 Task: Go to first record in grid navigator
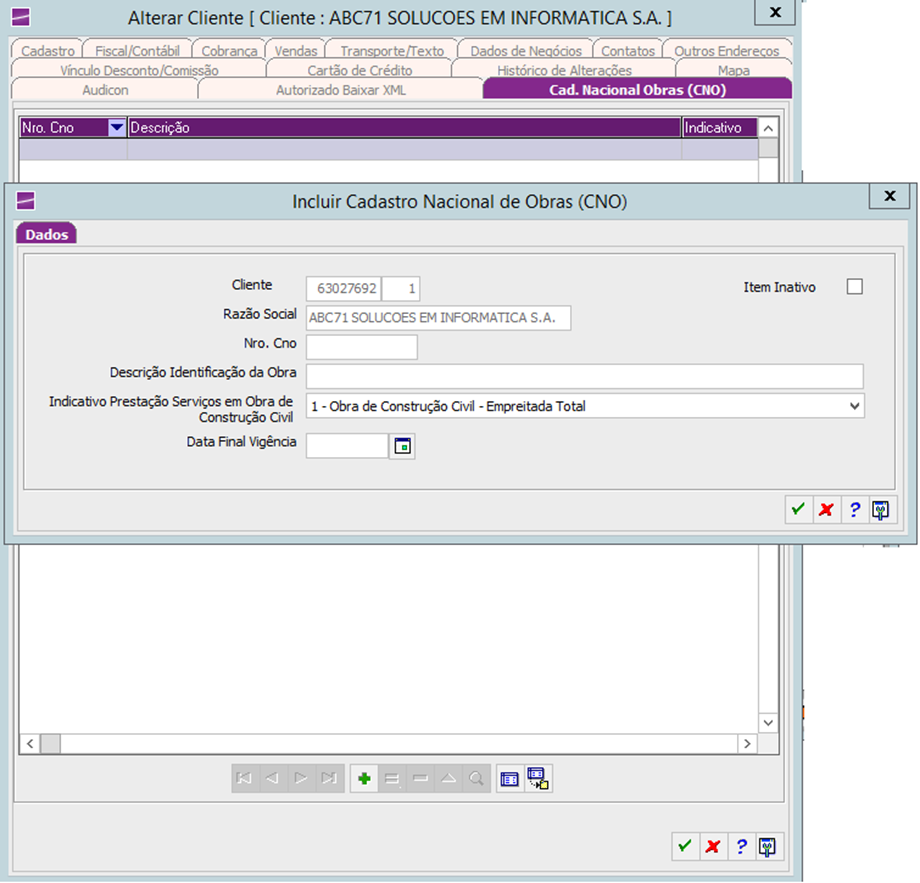244,779
